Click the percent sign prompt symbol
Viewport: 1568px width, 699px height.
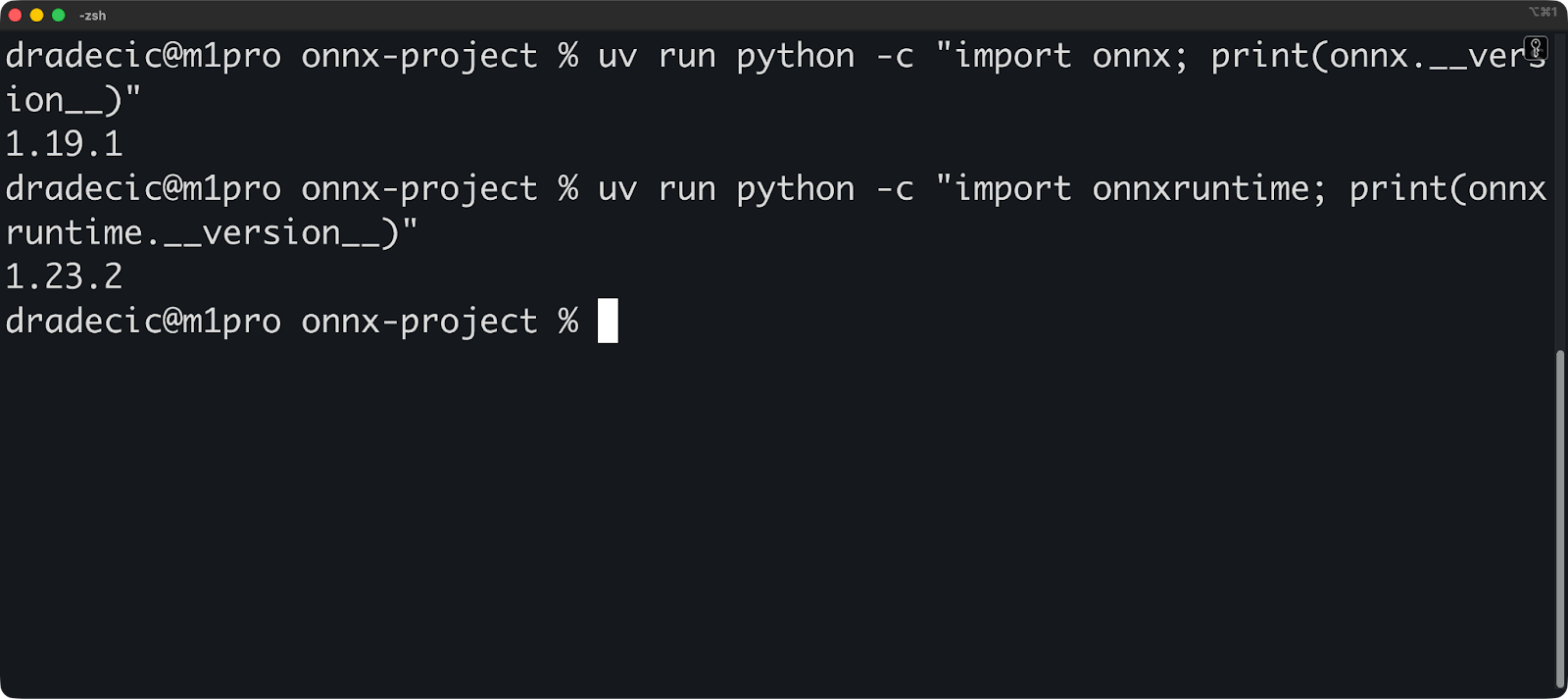pyautogui.click(x=566, y=321)
